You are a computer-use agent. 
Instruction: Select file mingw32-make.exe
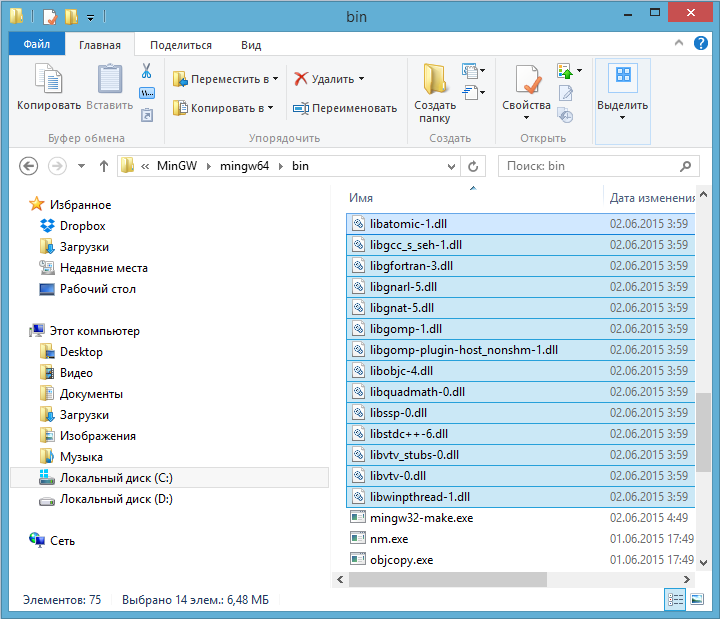[x=520, y=518]
